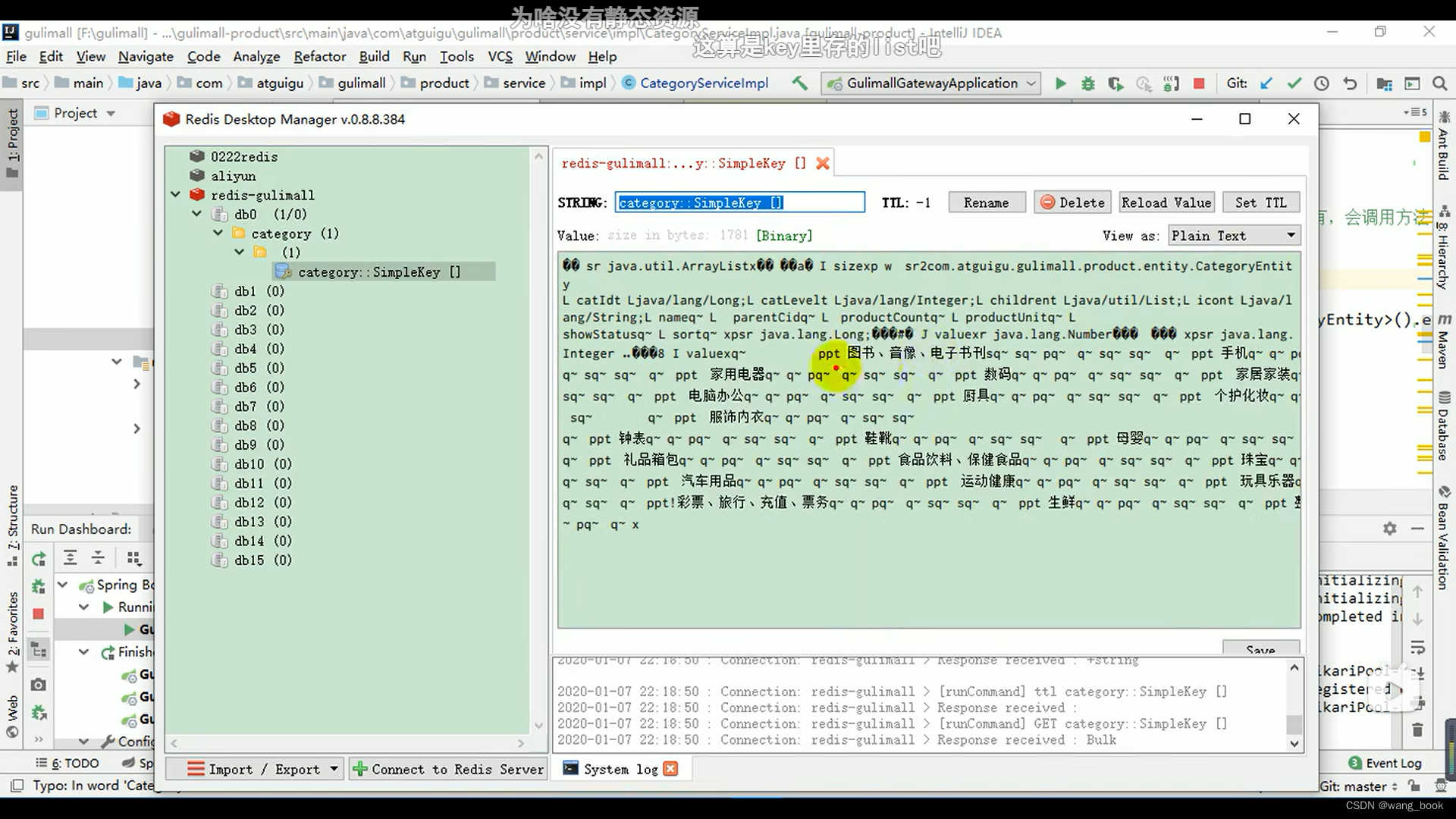This screenshot has width=1456, height=819.
Task: Open the Window menu
Action: pyautogui.click(x=550, y=56)
